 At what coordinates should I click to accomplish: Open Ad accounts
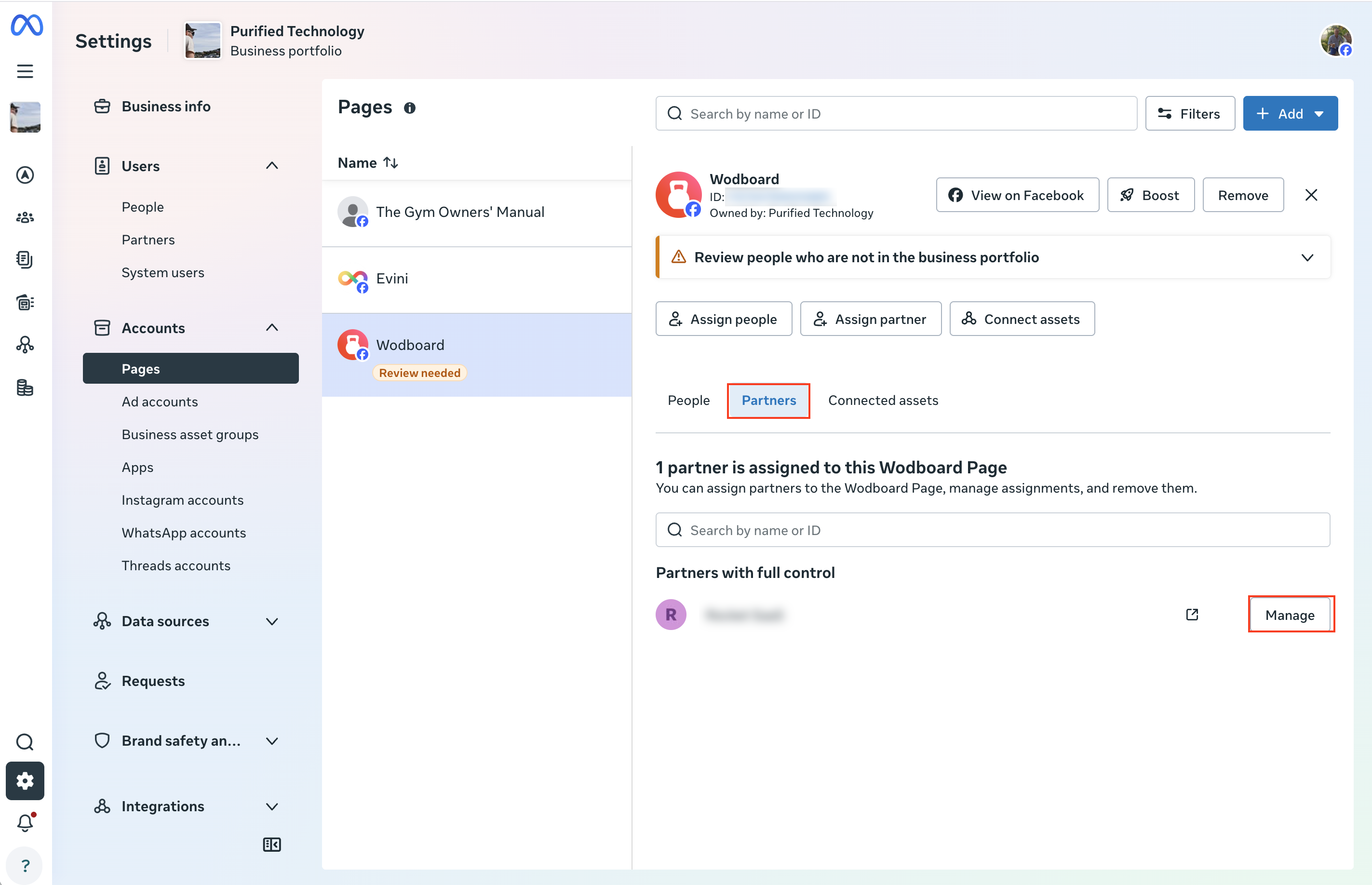pos(160,402)
